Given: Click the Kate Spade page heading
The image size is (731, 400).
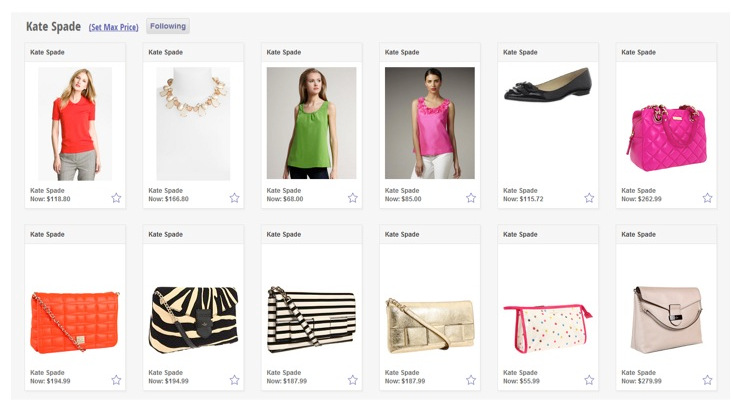Looking at the screenshot, I should 53,27.
